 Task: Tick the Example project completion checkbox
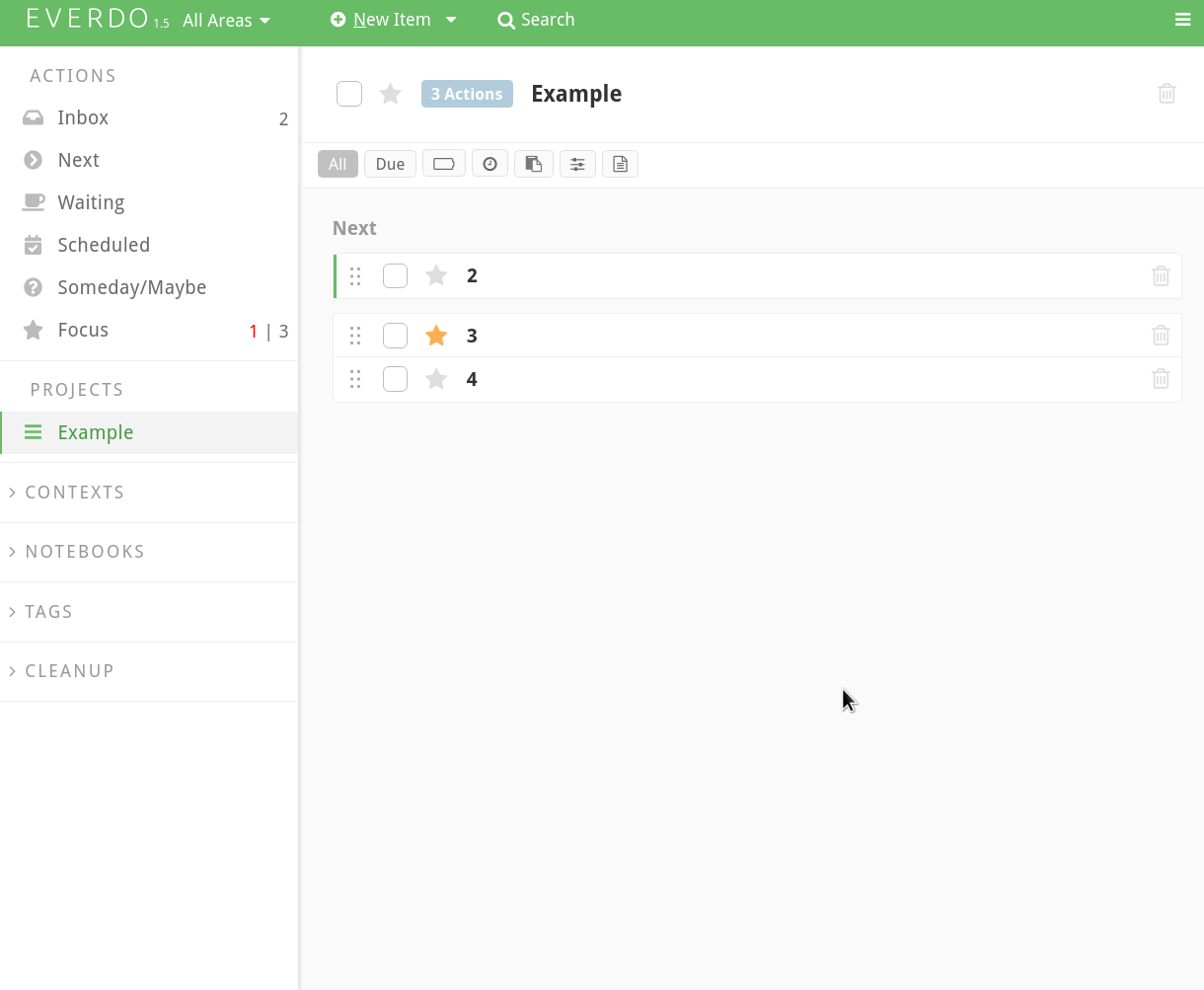(349, 94)
